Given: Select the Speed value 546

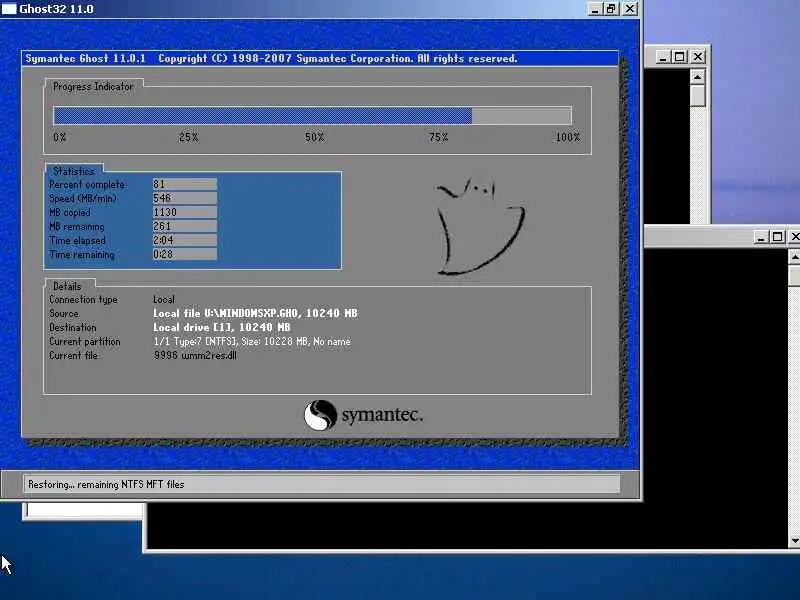Looking at the screenshot, I should (x=185, y=198).
